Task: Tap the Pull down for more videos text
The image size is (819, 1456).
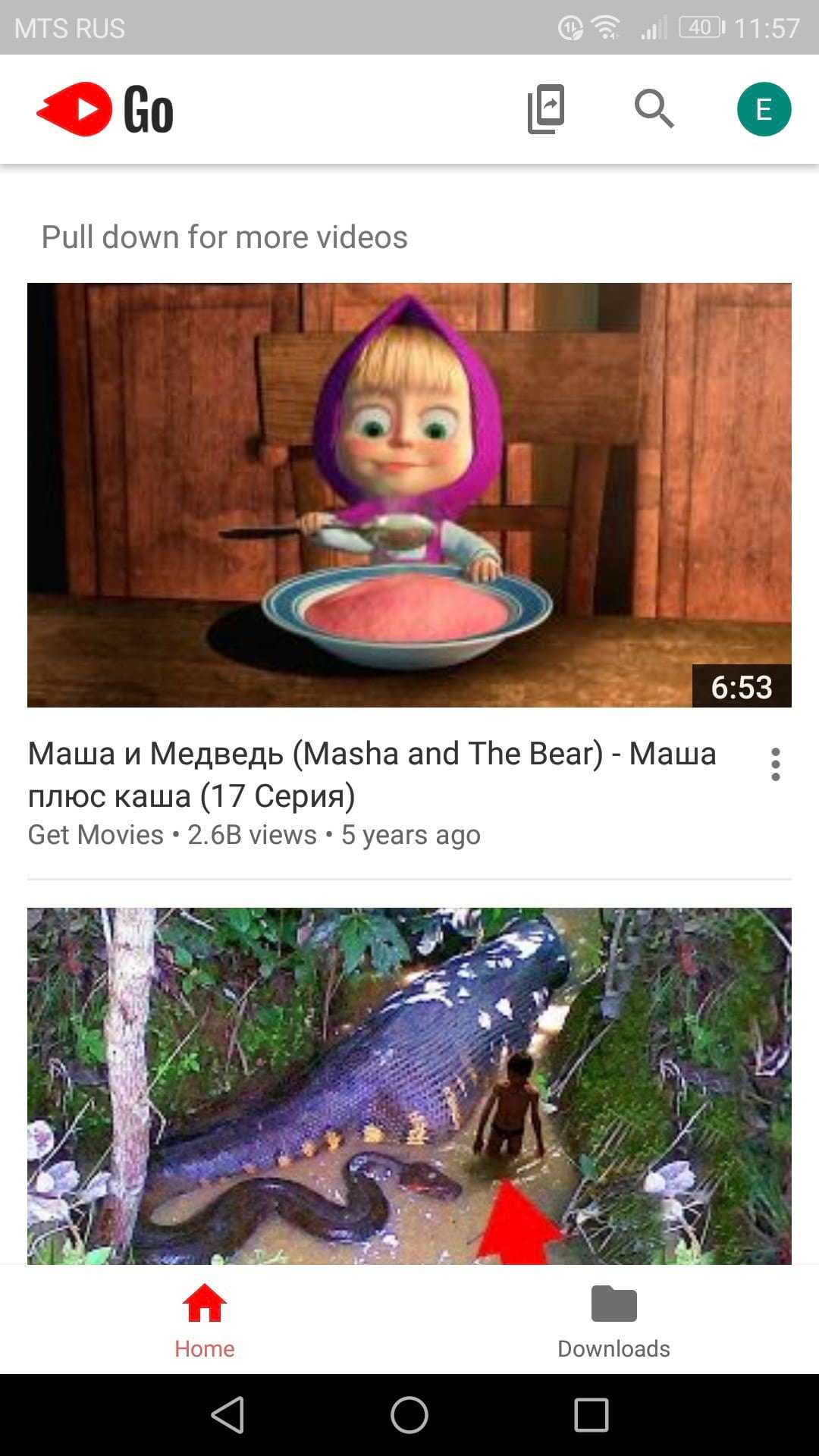Action: 224,237
